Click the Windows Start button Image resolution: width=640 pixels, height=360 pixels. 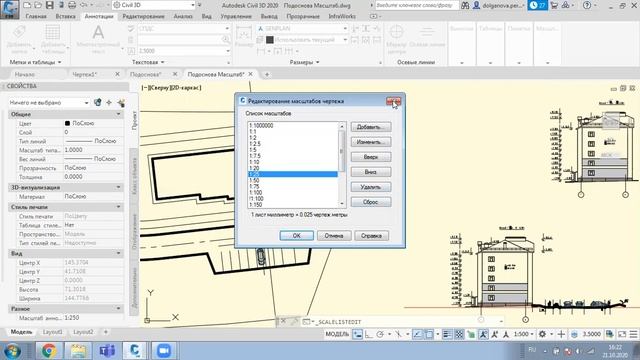(13, 351)
